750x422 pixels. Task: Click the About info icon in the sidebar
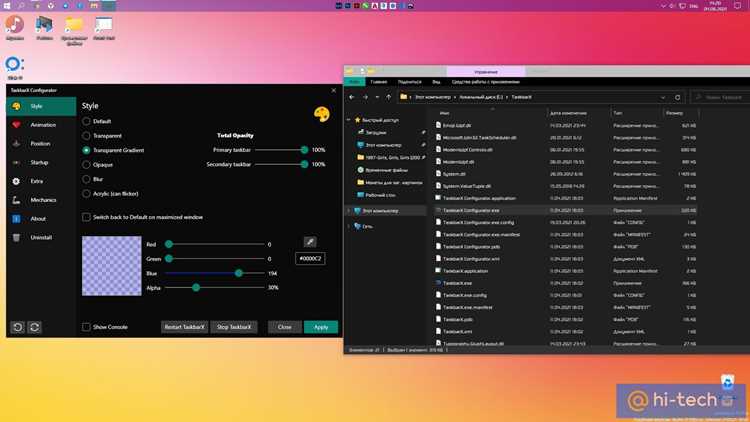point(16,219)
